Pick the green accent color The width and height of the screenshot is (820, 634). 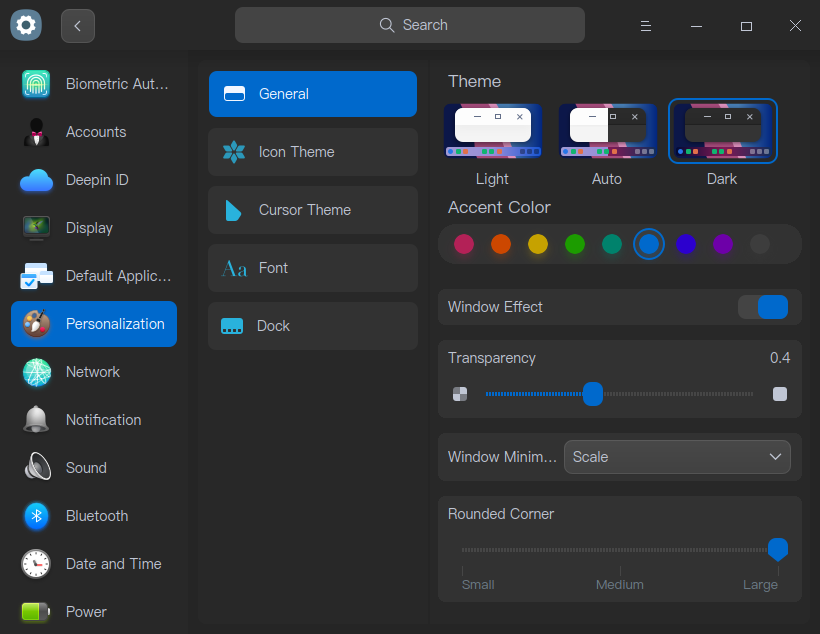coord(575,244)
